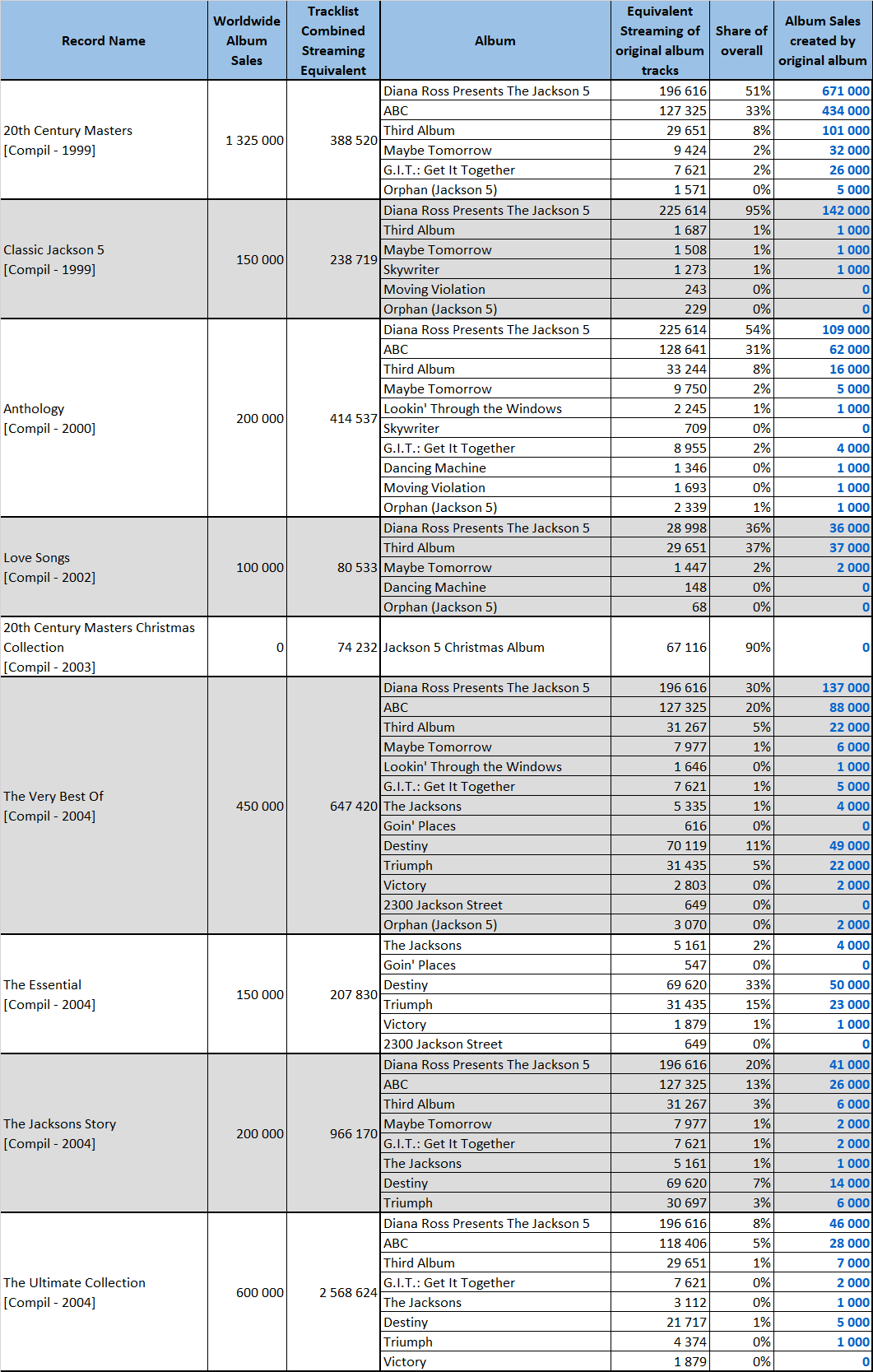Image resolution: width=873 pixels, height=1372 pixels.
Task: Click the 2 568 624 streaming equivalent value
Action: [349, 1293]
